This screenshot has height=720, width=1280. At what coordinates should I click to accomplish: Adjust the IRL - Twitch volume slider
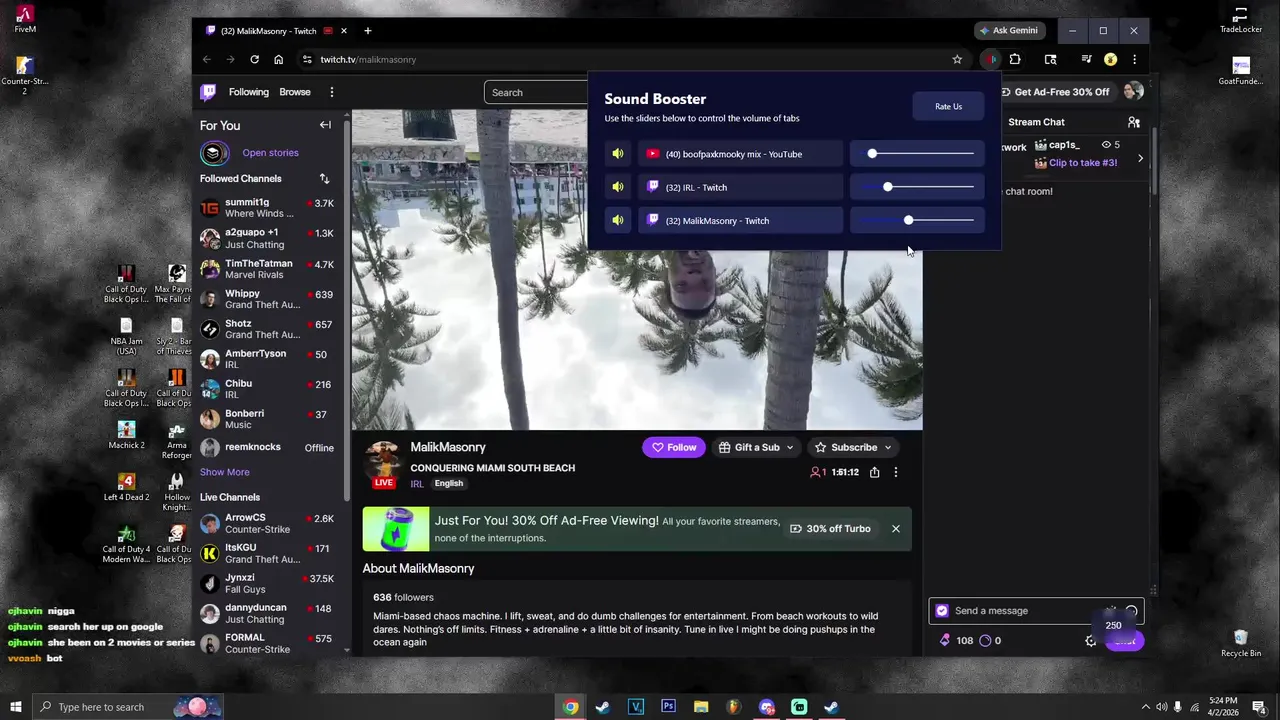[x=917, y=187]
